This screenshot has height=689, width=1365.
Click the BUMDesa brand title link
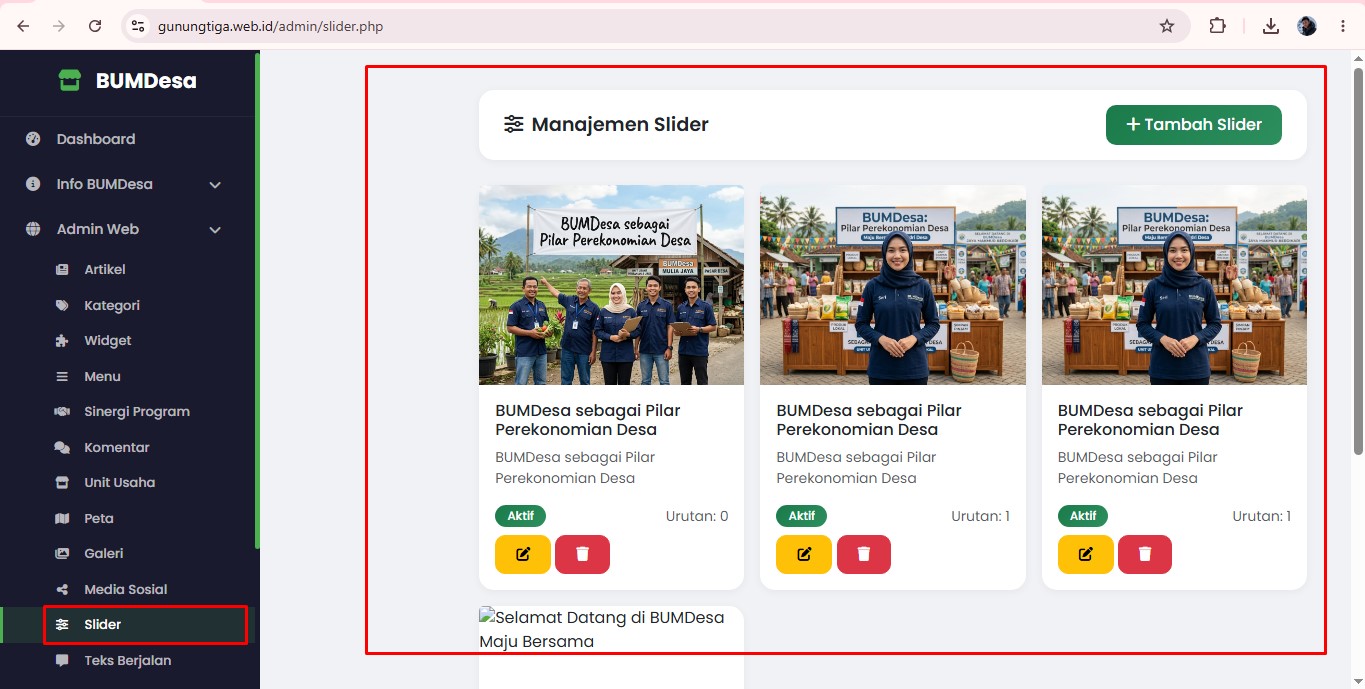tap(146, 81)
